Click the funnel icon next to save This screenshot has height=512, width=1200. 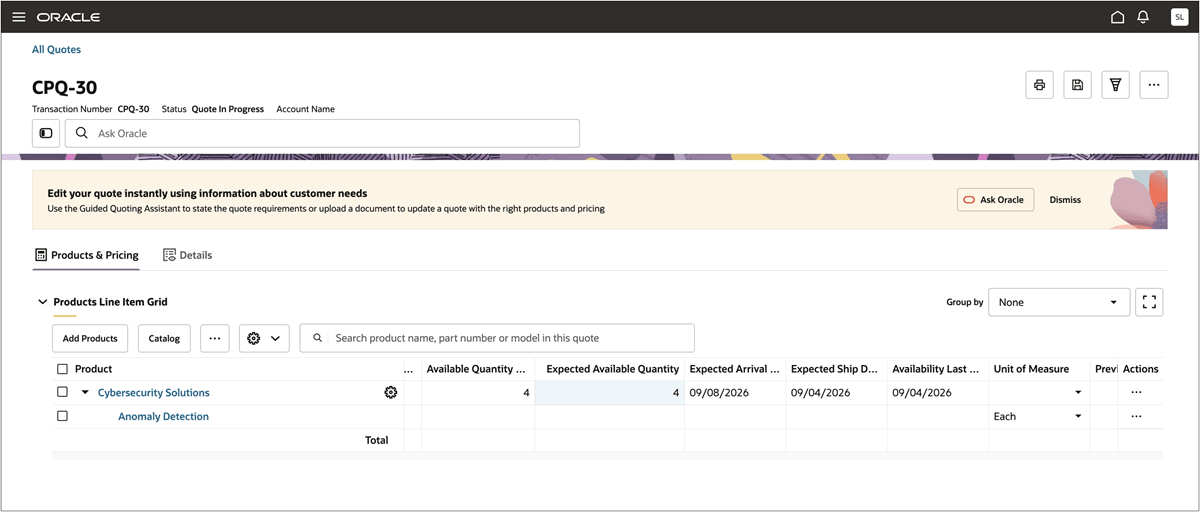click(x=1115, y=85)
